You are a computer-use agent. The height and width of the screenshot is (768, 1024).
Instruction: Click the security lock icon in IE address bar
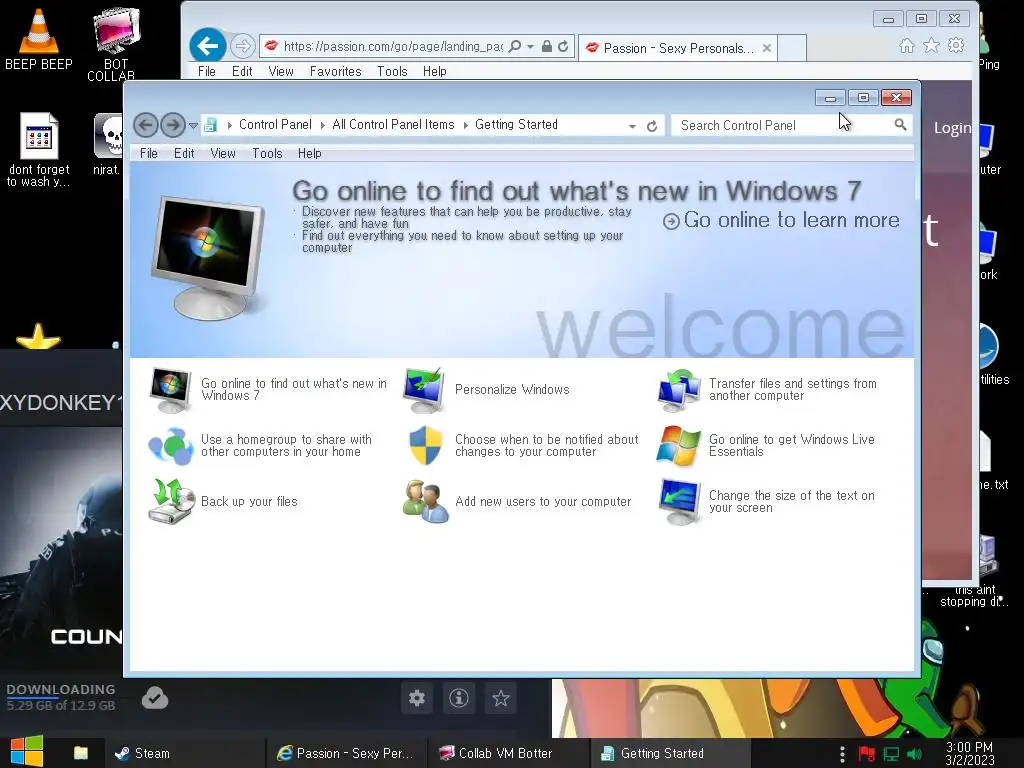coord(547,46)
